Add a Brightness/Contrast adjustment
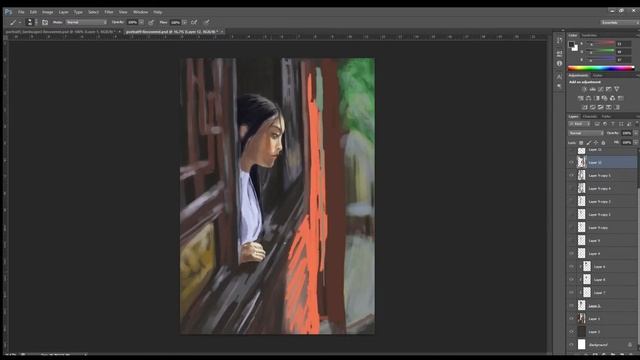 584,89
